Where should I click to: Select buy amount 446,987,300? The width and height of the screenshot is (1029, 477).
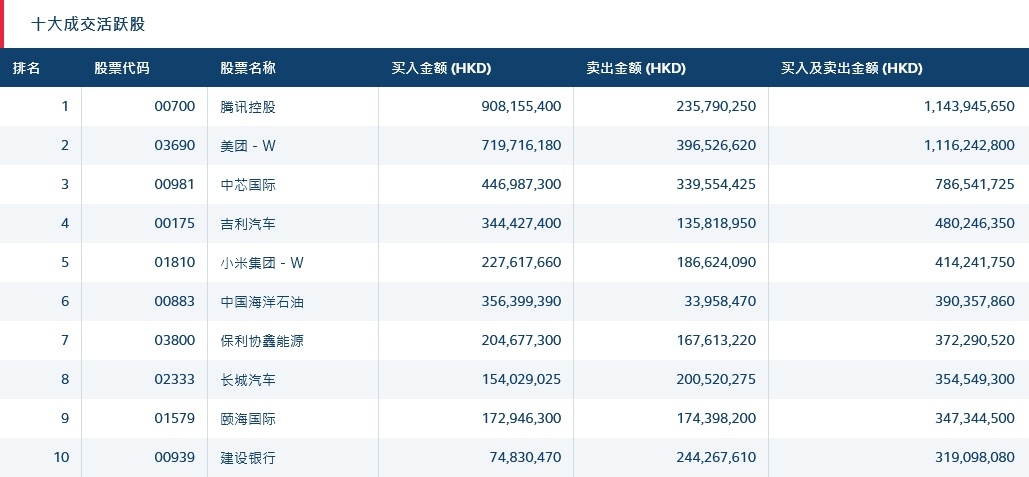point(521,184)
